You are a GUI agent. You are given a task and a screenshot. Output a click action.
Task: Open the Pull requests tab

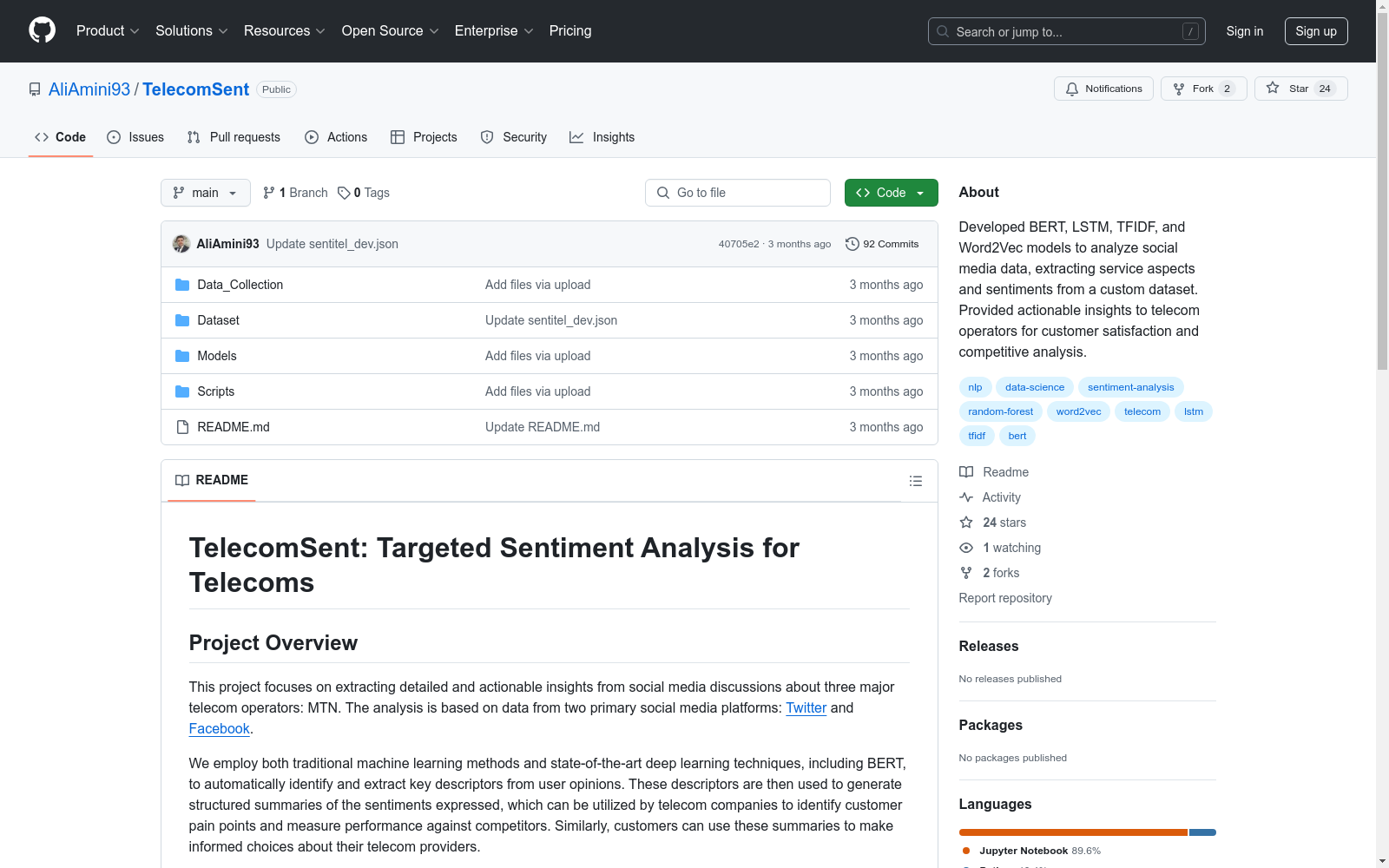tap(234, 137)
